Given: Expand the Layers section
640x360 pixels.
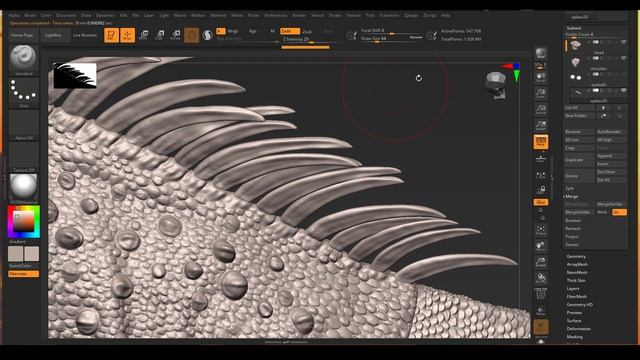Looking at the screenshot, I should [573, 289].
